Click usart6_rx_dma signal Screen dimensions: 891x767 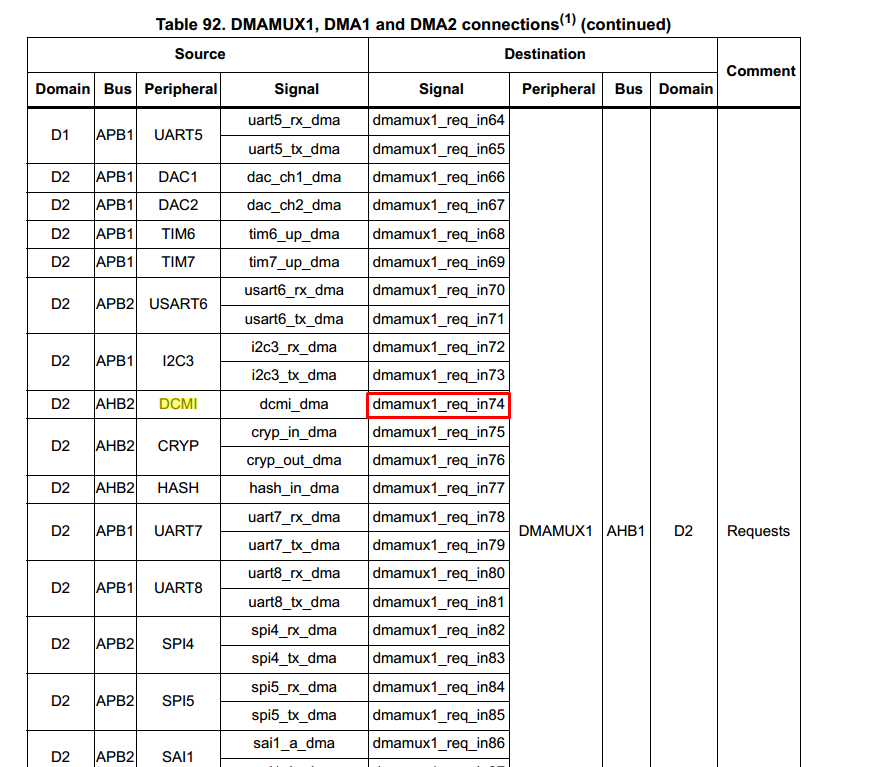tap(294, 290)
